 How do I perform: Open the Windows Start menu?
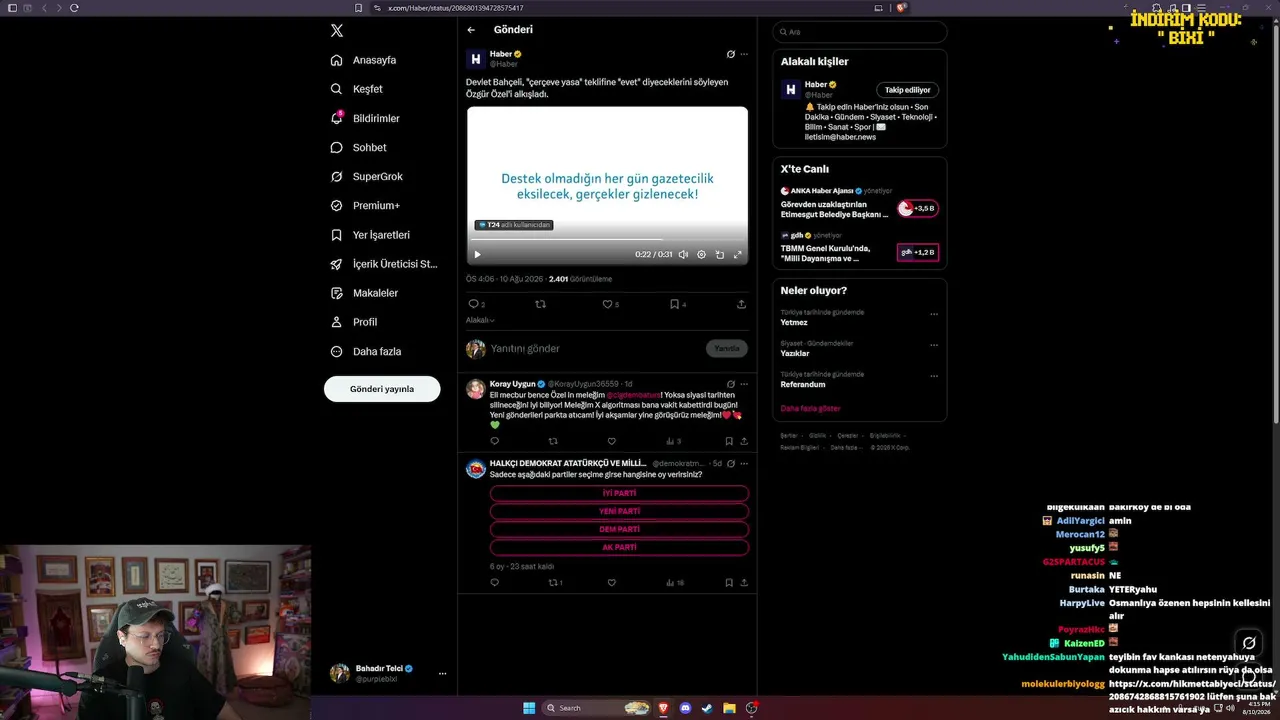(x=529, y=708)
